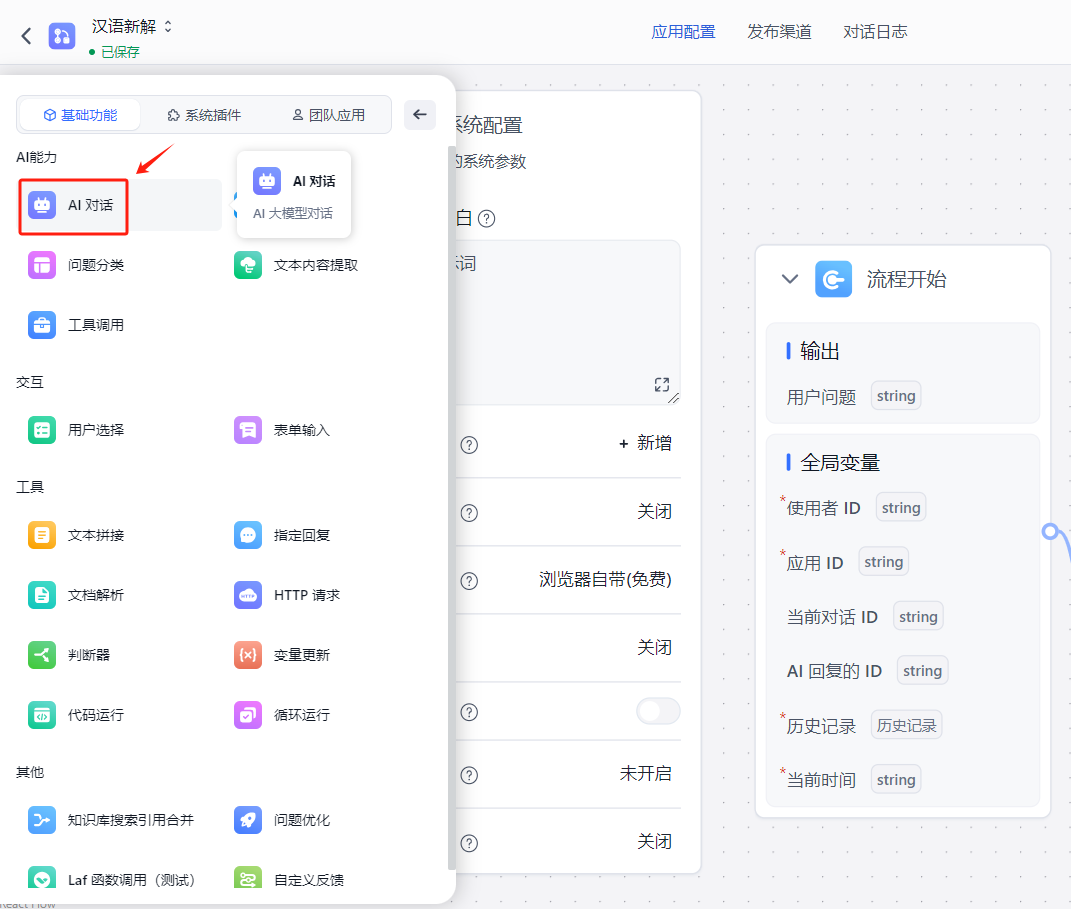Open the 关闭 setting below 浏览器自带
1071x909 pixels.
pos(654,647)
